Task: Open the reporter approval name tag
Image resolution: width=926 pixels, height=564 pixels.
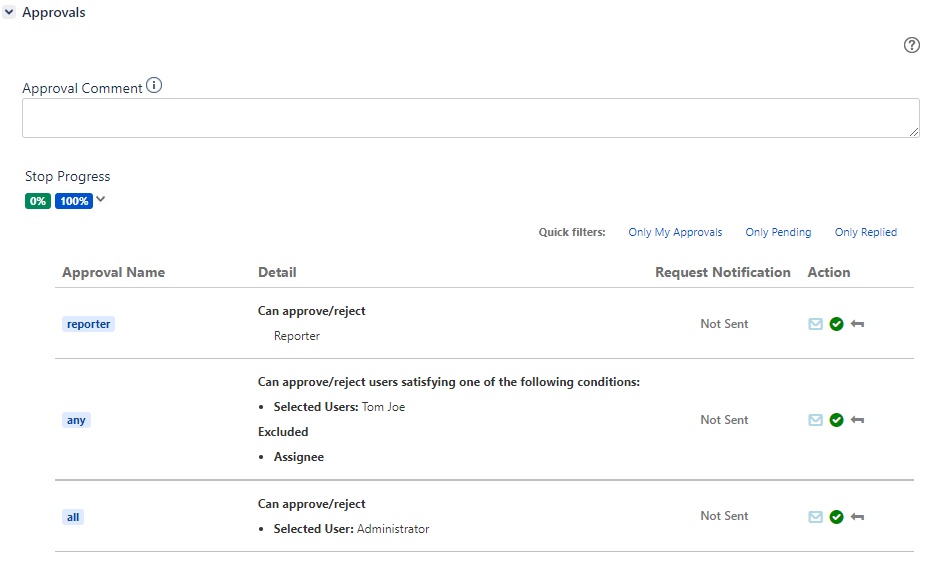Action: coord(88,324)
